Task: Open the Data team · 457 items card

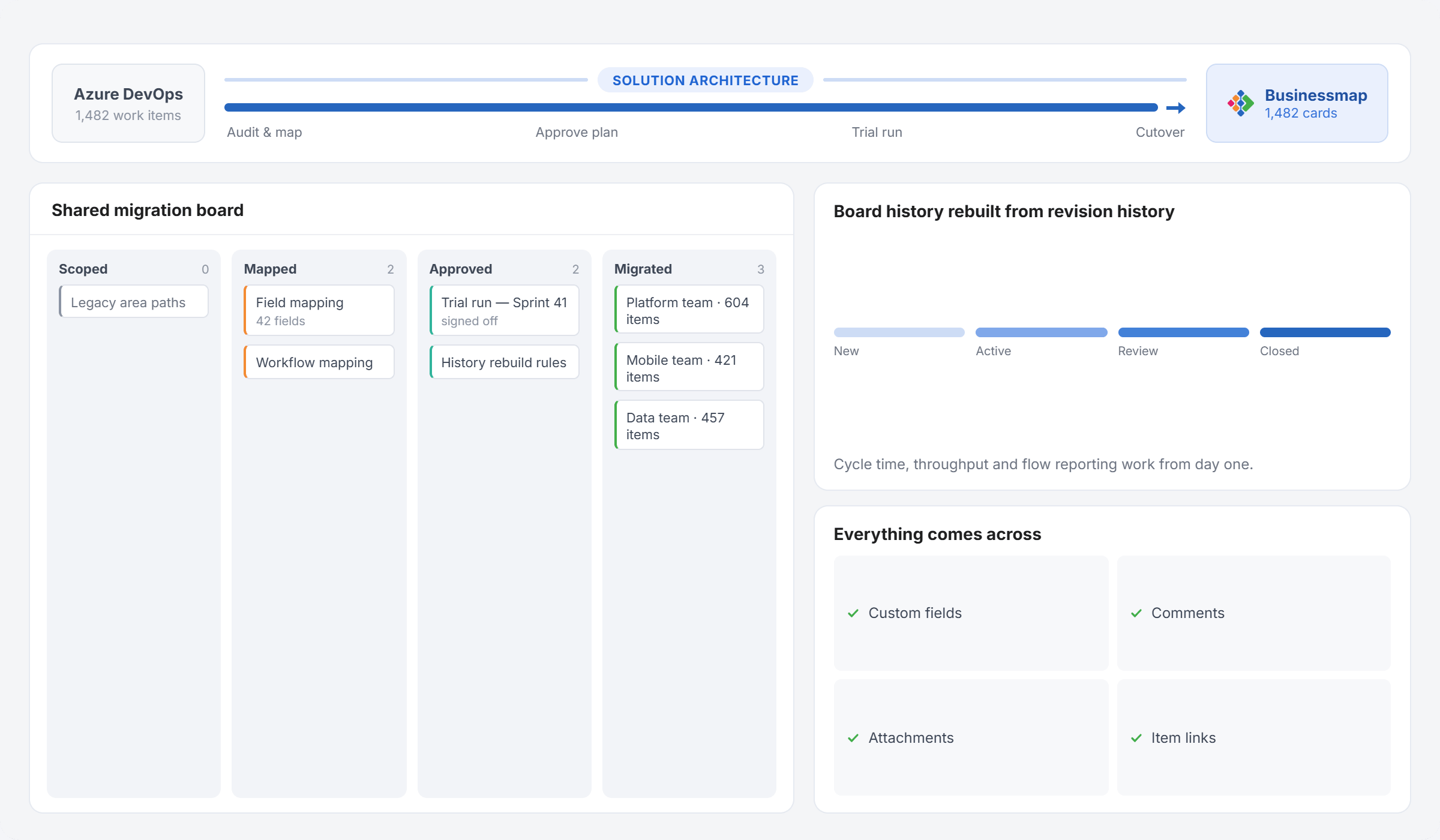Action: pyautogui.click(x=689, y=425)
